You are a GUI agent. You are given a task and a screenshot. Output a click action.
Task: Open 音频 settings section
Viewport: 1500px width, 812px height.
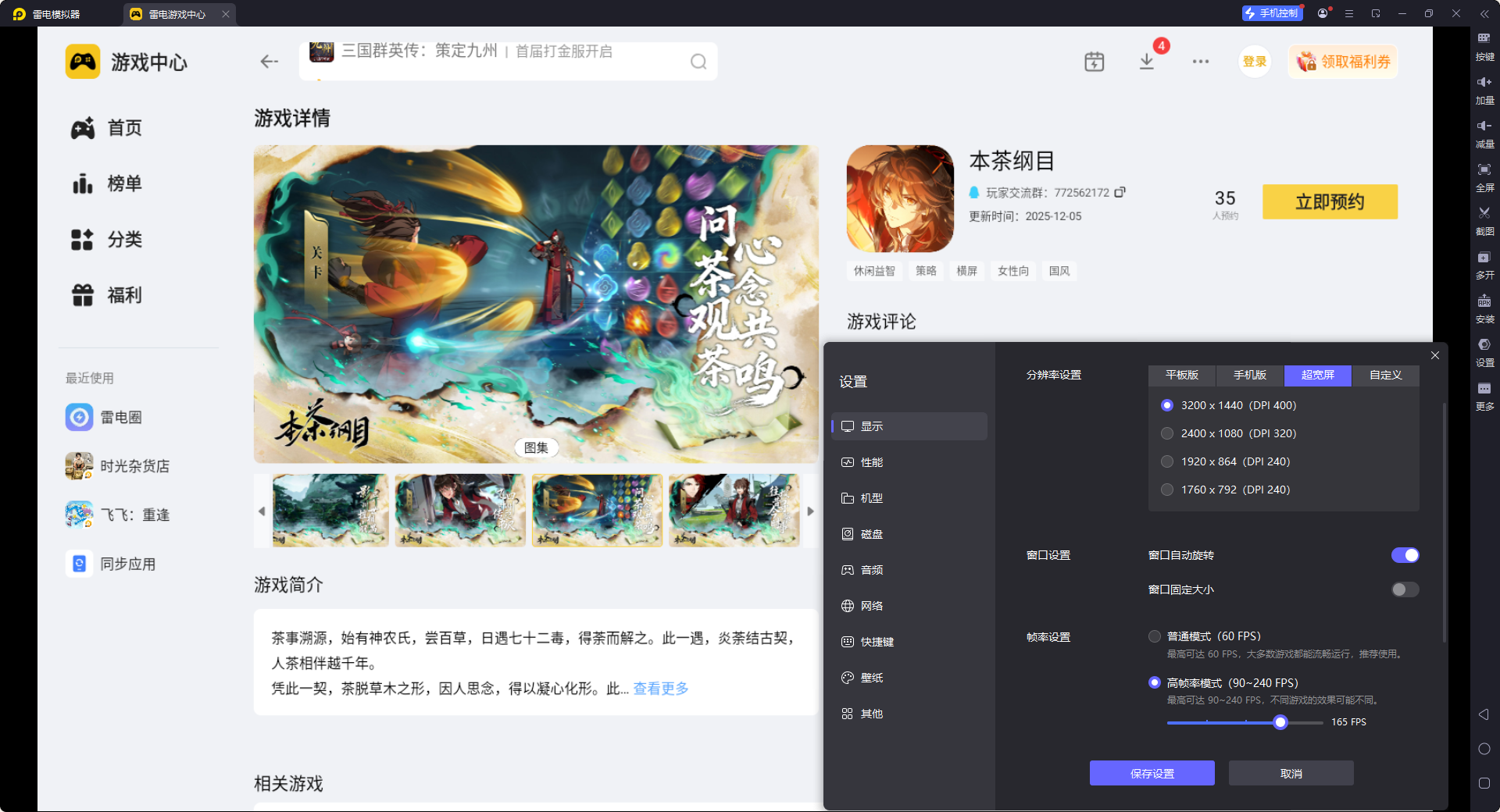click(909, 570)
